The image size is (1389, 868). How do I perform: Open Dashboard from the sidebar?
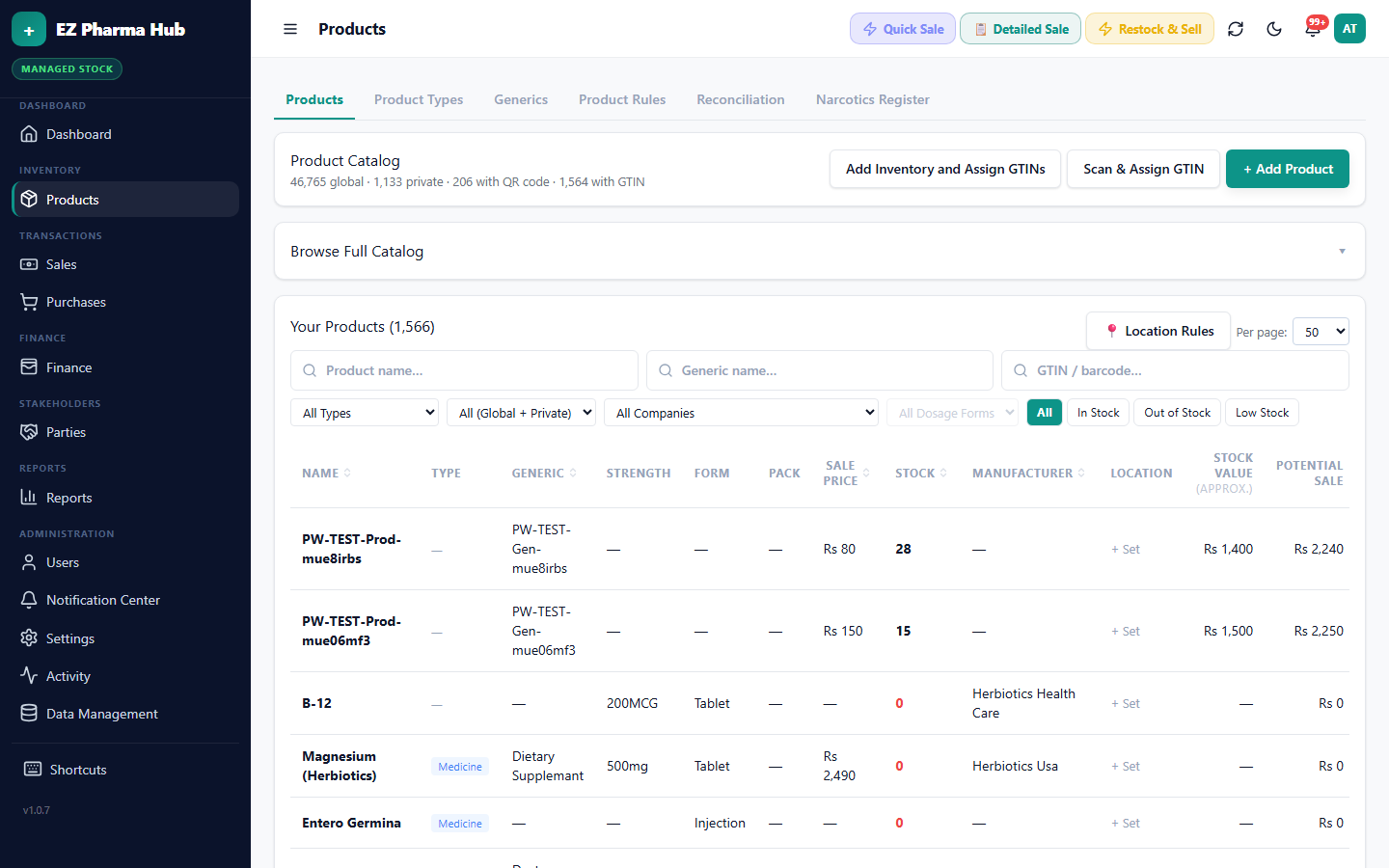pos(125,134)
